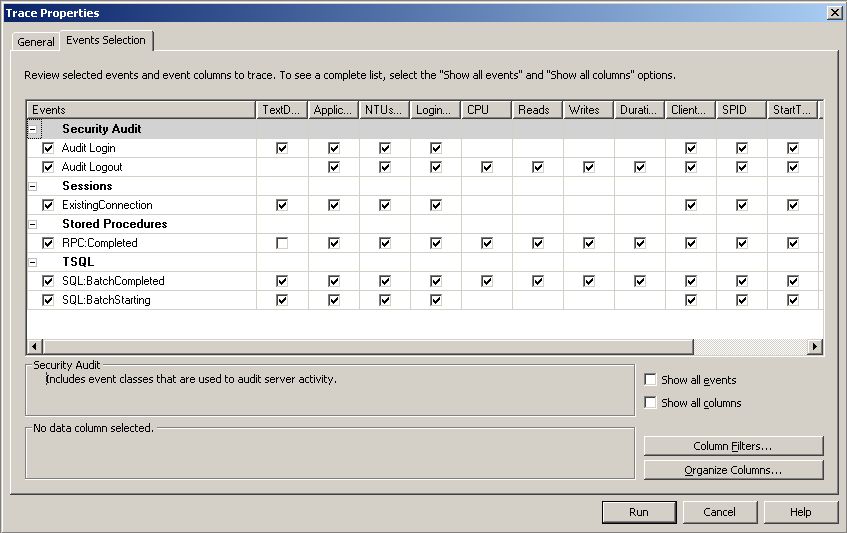Collapse the Sessions event group

(x=33, y=186)
